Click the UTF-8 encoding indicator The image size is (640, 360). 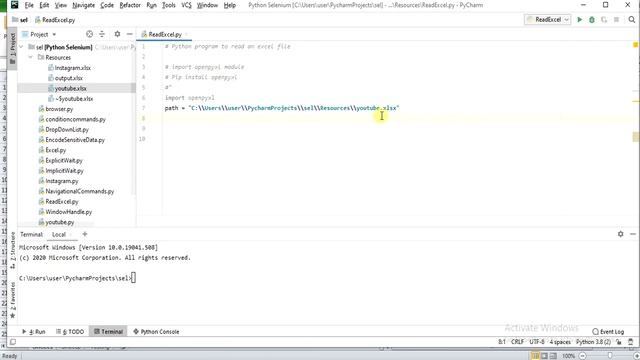pos(537,342)
